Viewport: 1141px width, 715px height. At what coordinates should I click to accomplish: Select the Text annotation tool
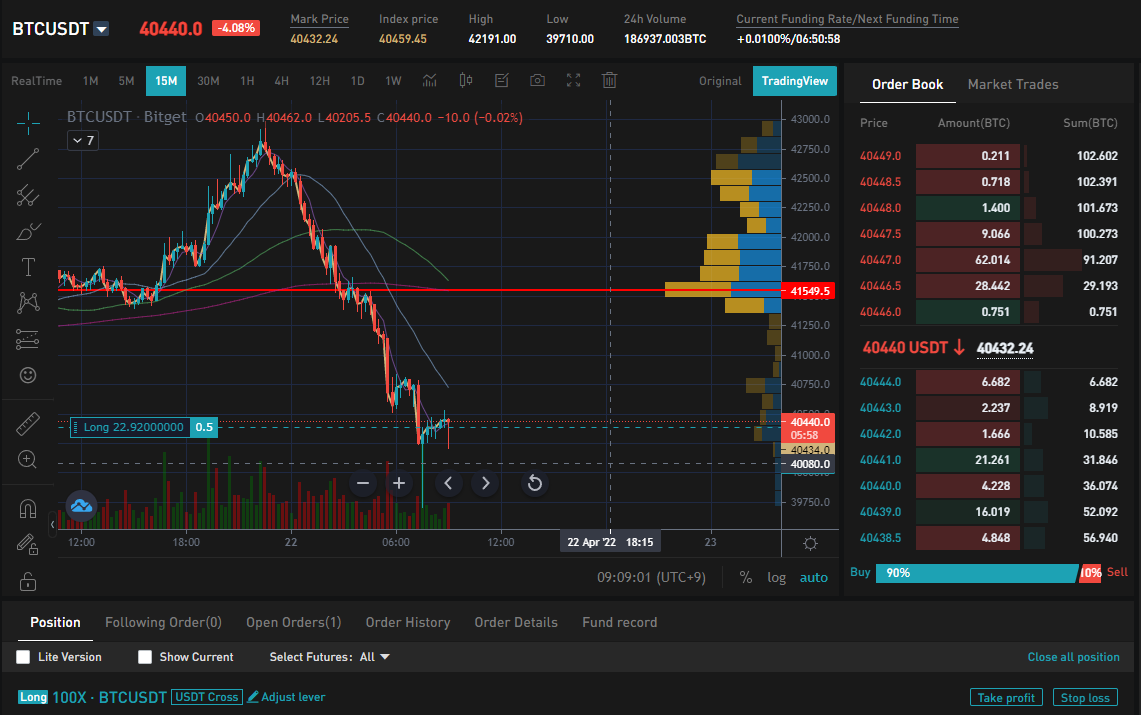click(28, 267)
